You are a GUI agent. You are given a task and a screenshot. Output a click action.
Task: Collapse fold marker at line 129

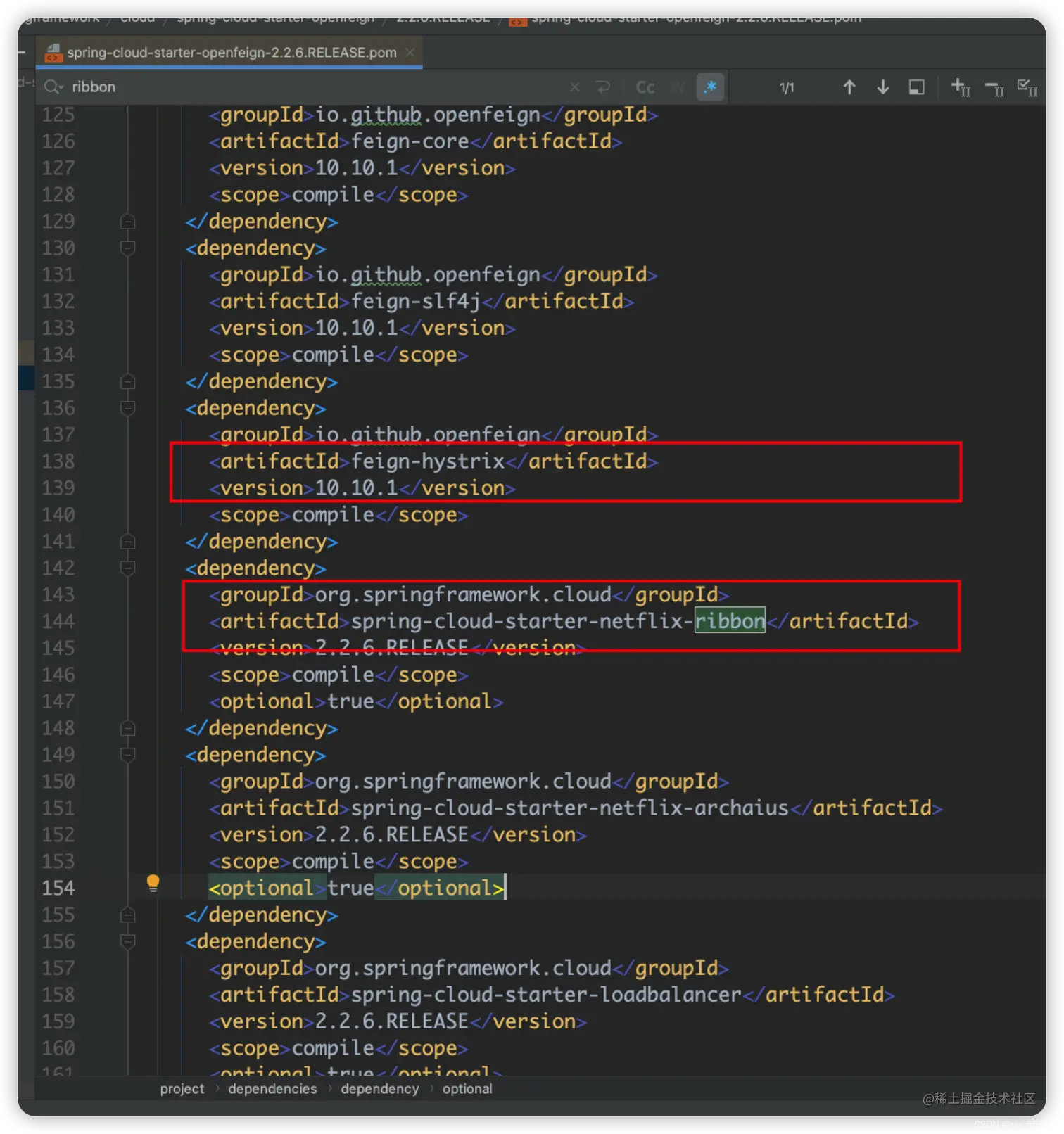(x=127, y=222)
